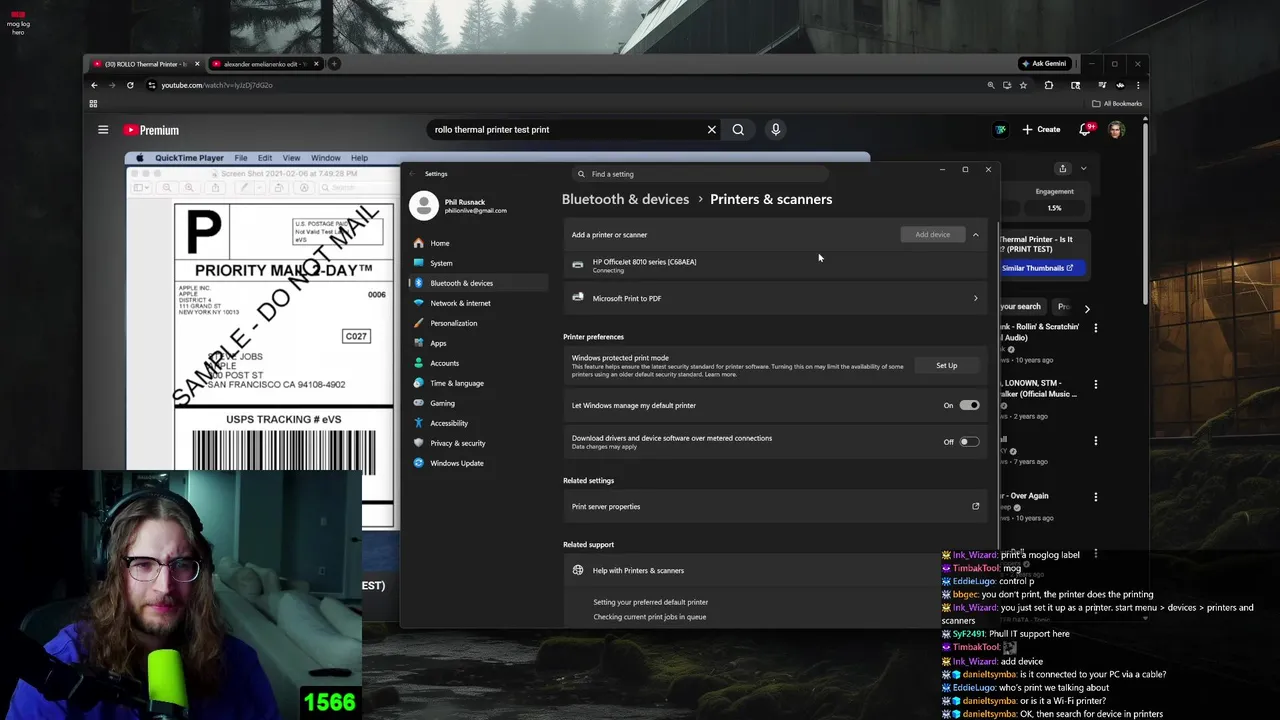Click the Privacy & security shield icon
Viewport: 1280px width, 720px height.
click(419, 443)
